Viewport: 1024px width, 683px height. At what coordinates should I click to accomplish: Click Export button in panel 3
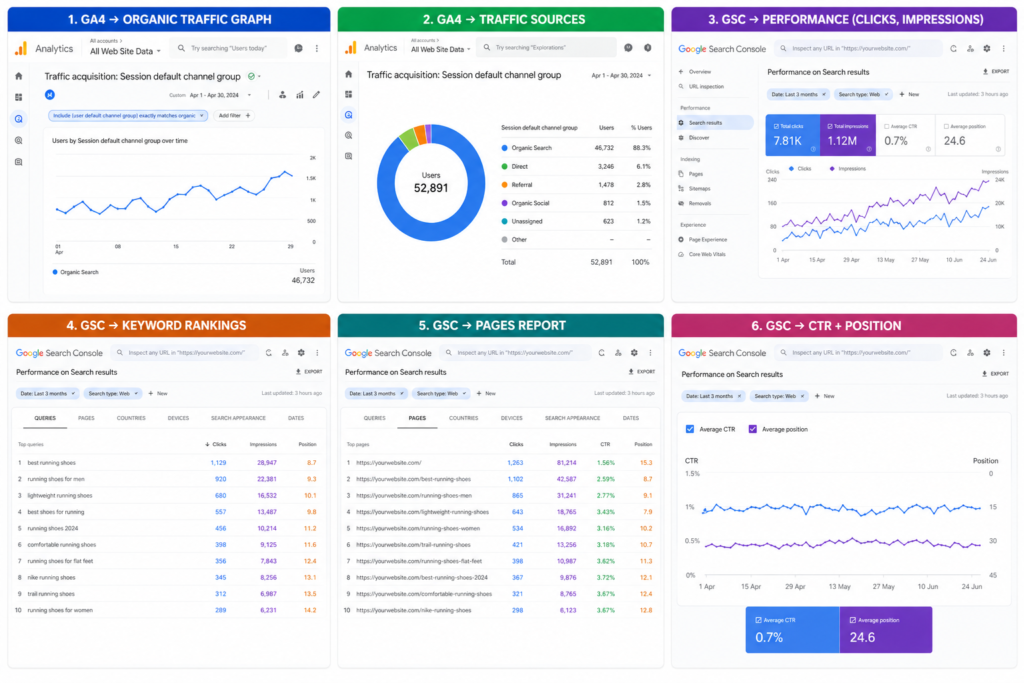(x=996, y=71)
